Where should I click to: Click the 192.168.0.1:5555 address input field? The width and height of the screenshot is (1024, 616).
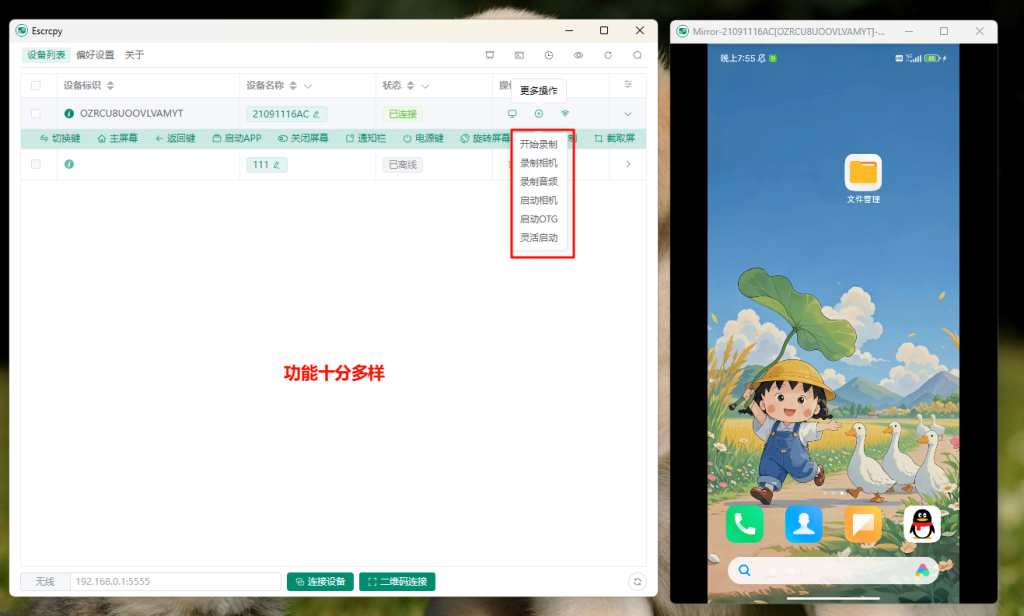pos(175,582)
